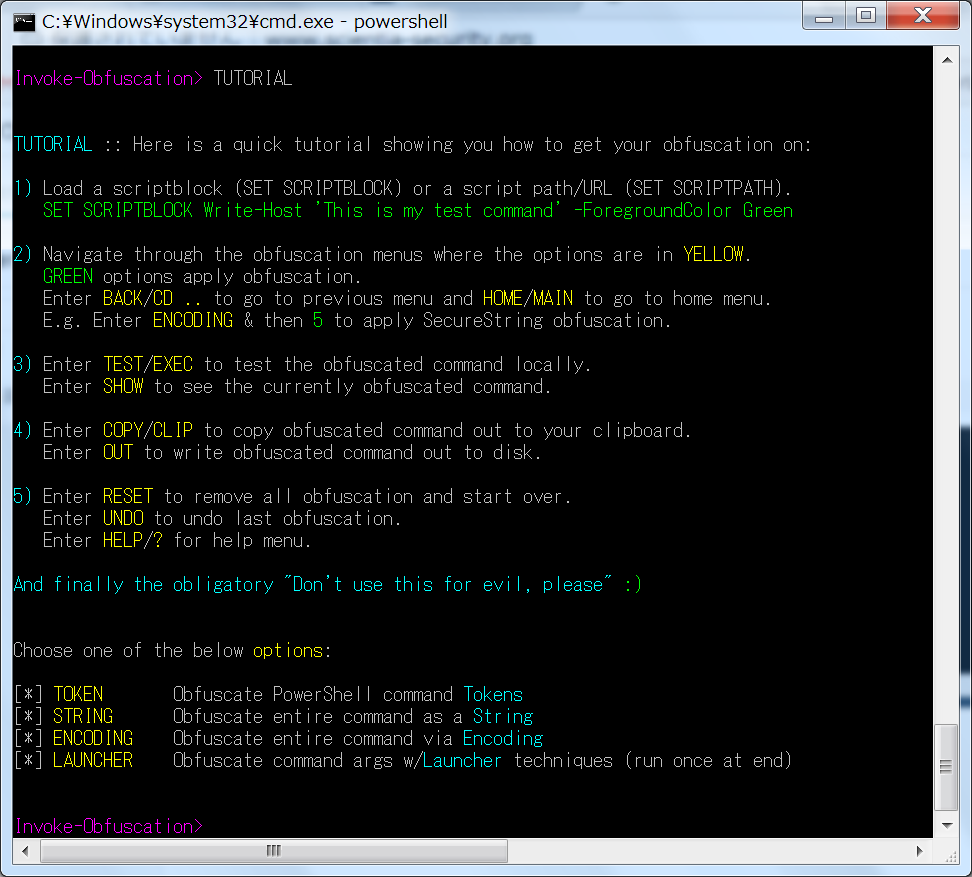Click the cyan 'Launcher' word

point(462,760)
